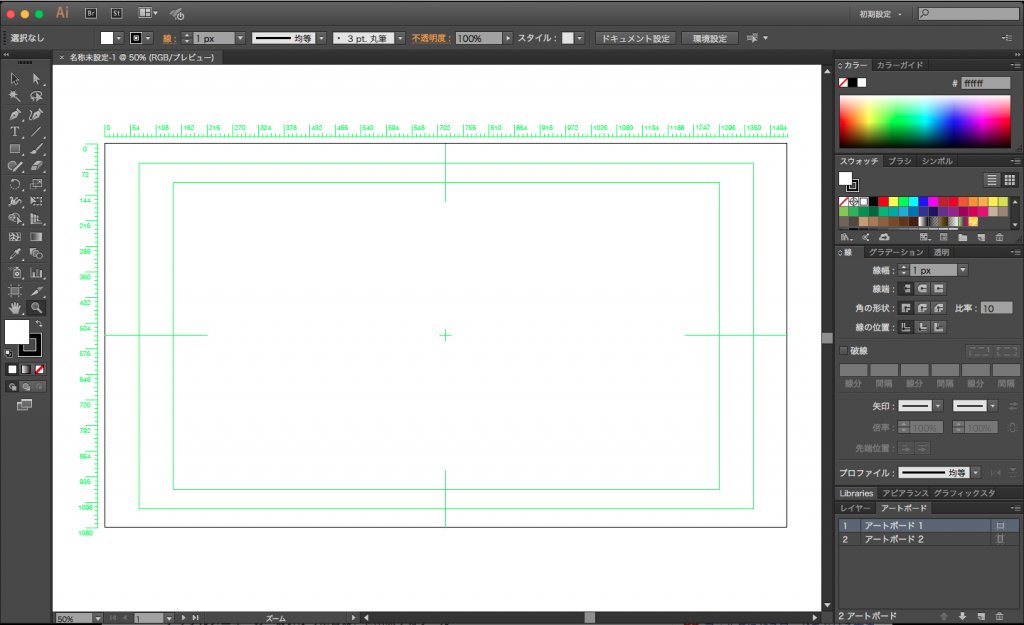The image size is (1024, 625).
Task: Select the Type tool
Action: point(14,132)
